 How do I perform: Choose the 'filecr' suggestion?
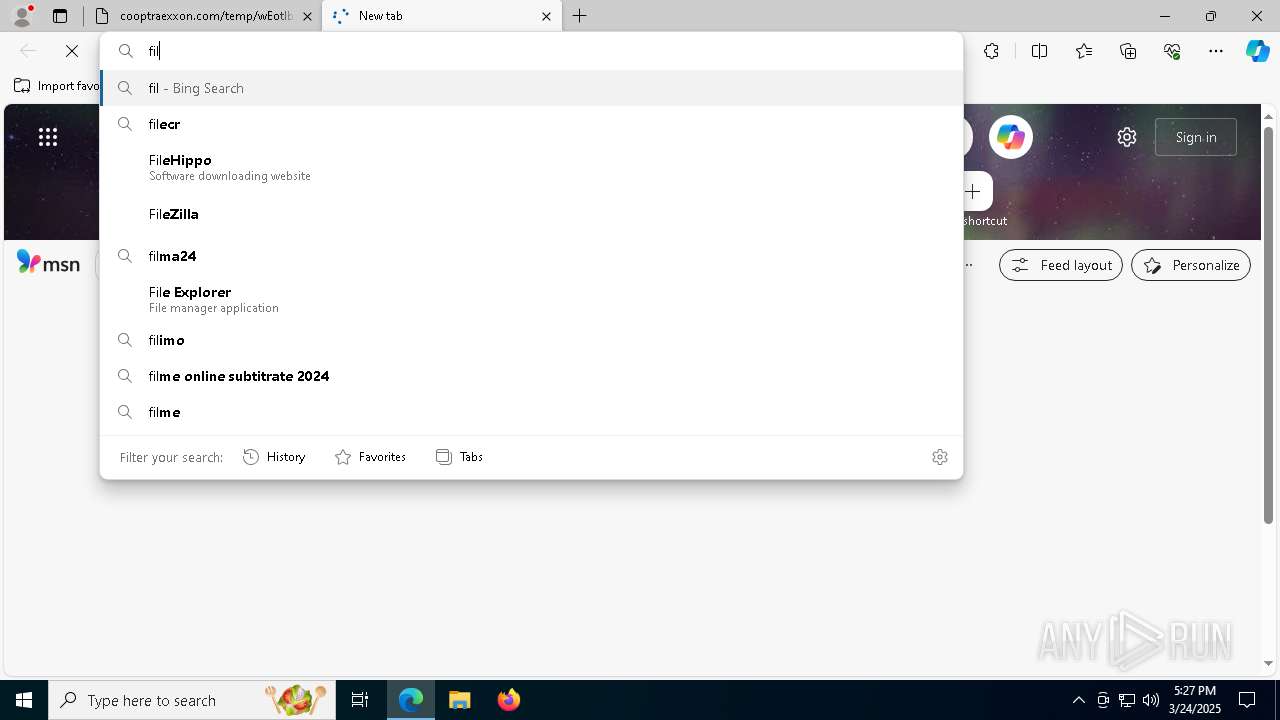point(531,124)
